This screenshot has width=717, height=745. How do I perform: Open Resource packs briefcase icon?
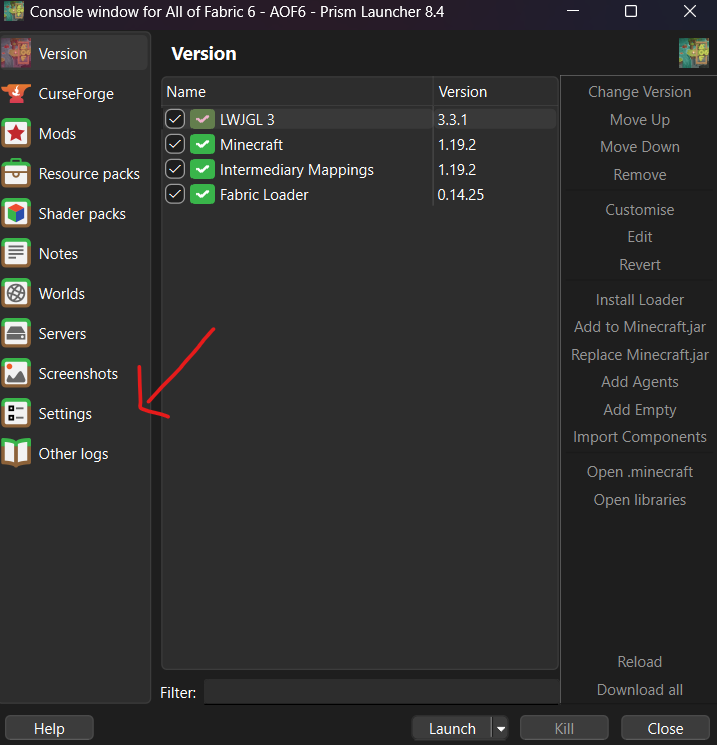pyautogui.click(x=17, y=174)
